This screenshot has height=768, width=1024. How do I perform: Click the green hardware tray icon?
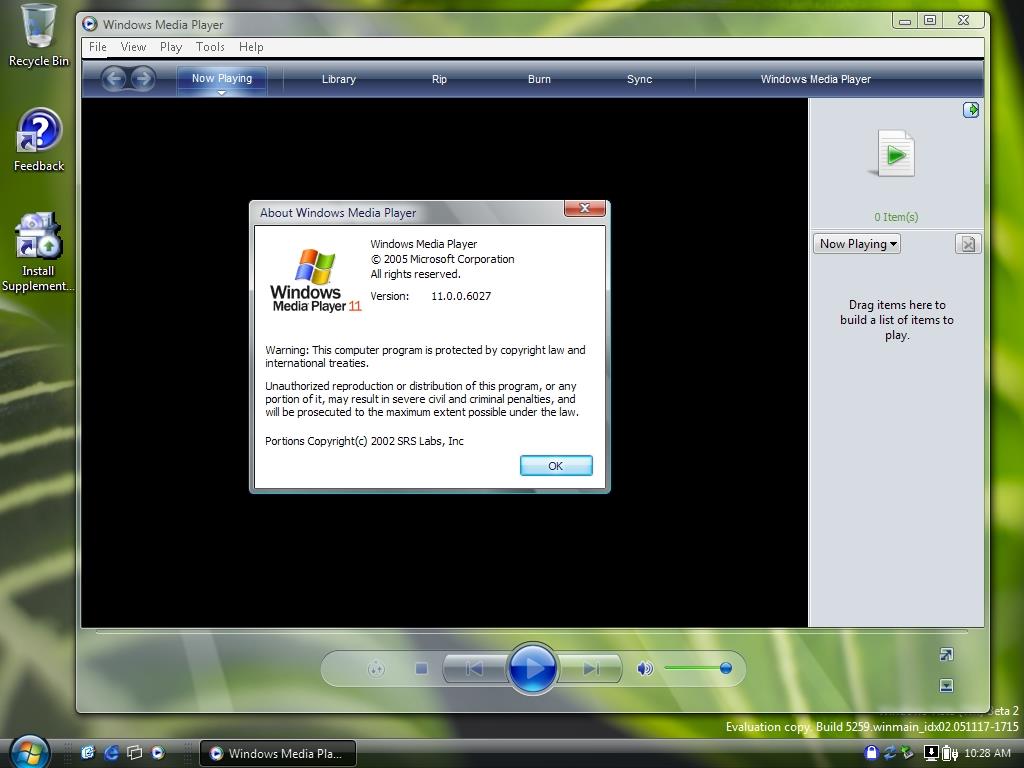coord(907,752)
